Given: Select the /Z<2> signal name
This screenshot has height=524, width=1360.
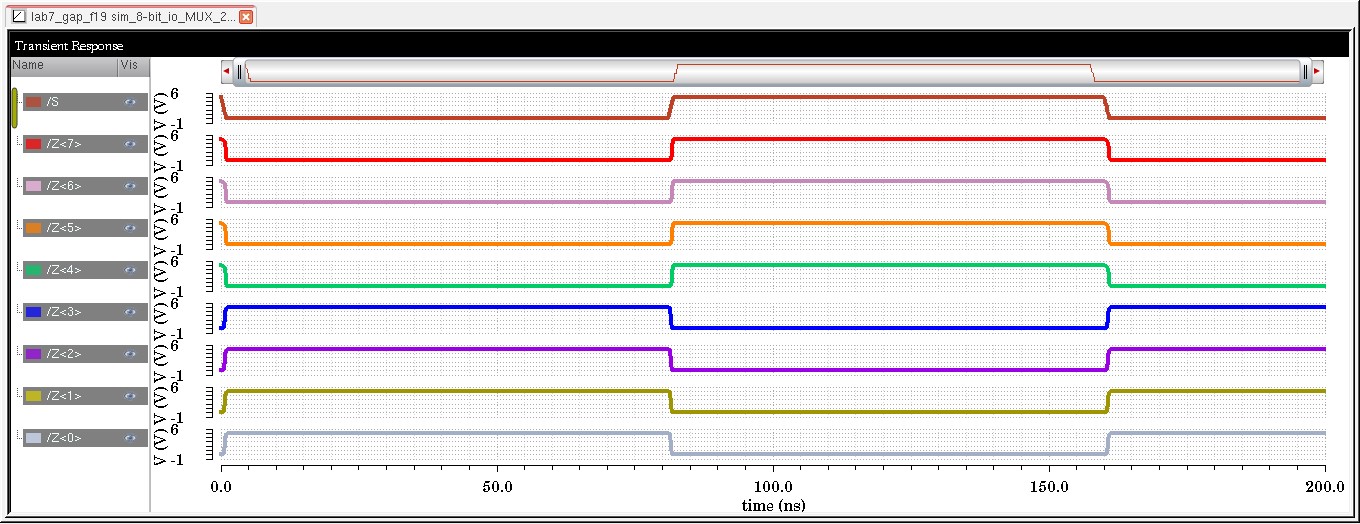Looking at the screenshot, I should [63, 354].
